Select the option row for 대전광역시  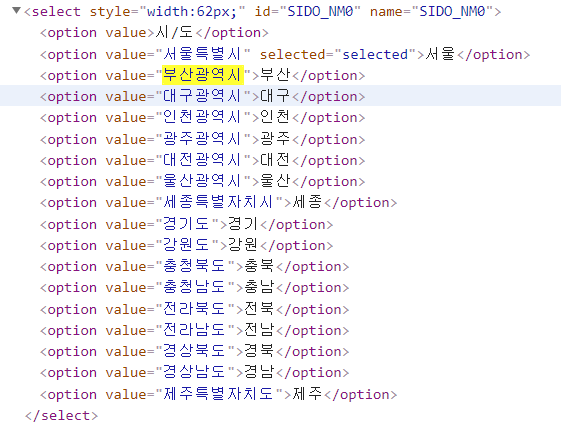pos(203,161)
